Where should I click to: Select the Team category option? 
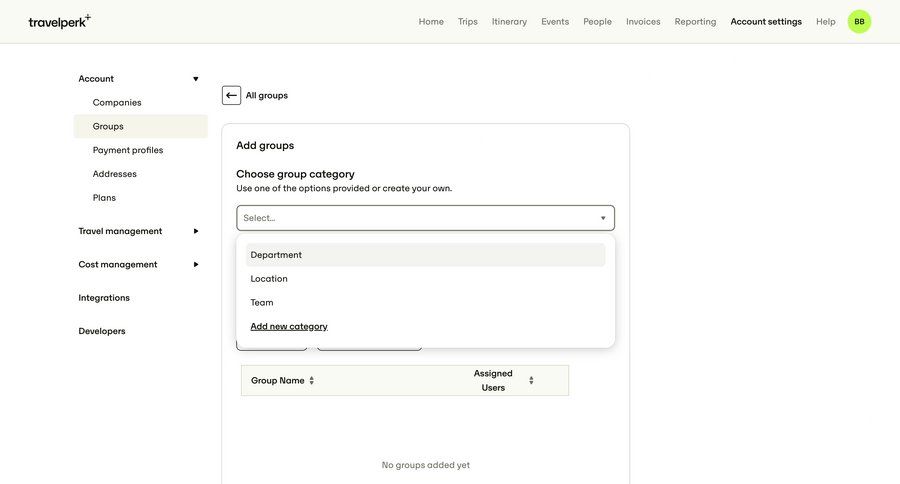pos(262,303)
